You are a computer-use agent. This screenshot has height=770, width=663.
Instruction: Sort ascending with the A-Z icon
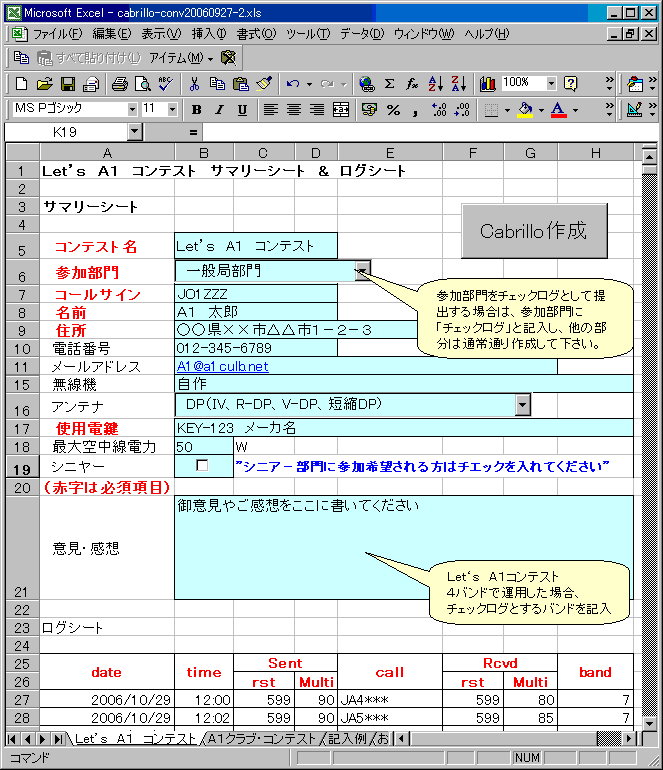click(436, 84)
